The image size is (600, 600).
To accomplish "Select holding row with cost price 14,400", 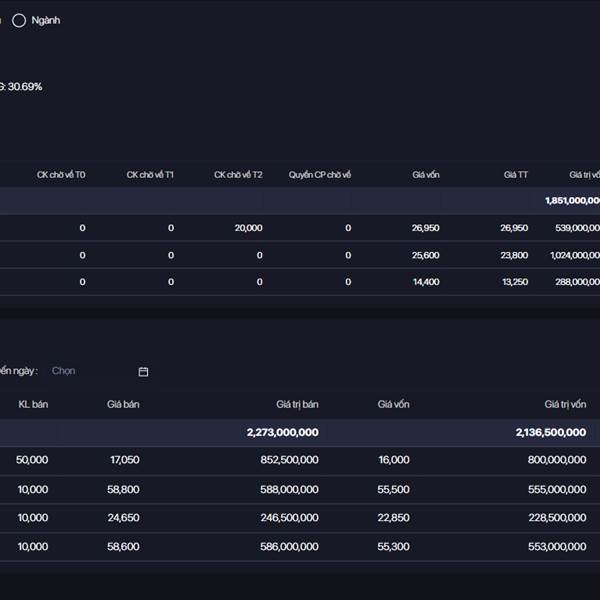I will pyautogui.click(x=300, y=282).
